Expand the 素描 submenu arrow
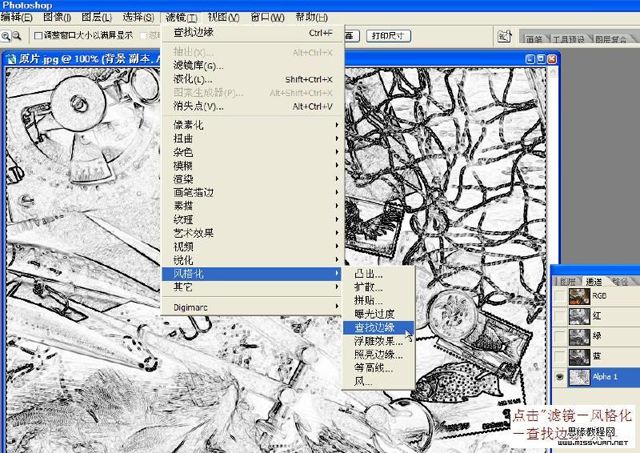The image size is (640, 453). (337, 206)
